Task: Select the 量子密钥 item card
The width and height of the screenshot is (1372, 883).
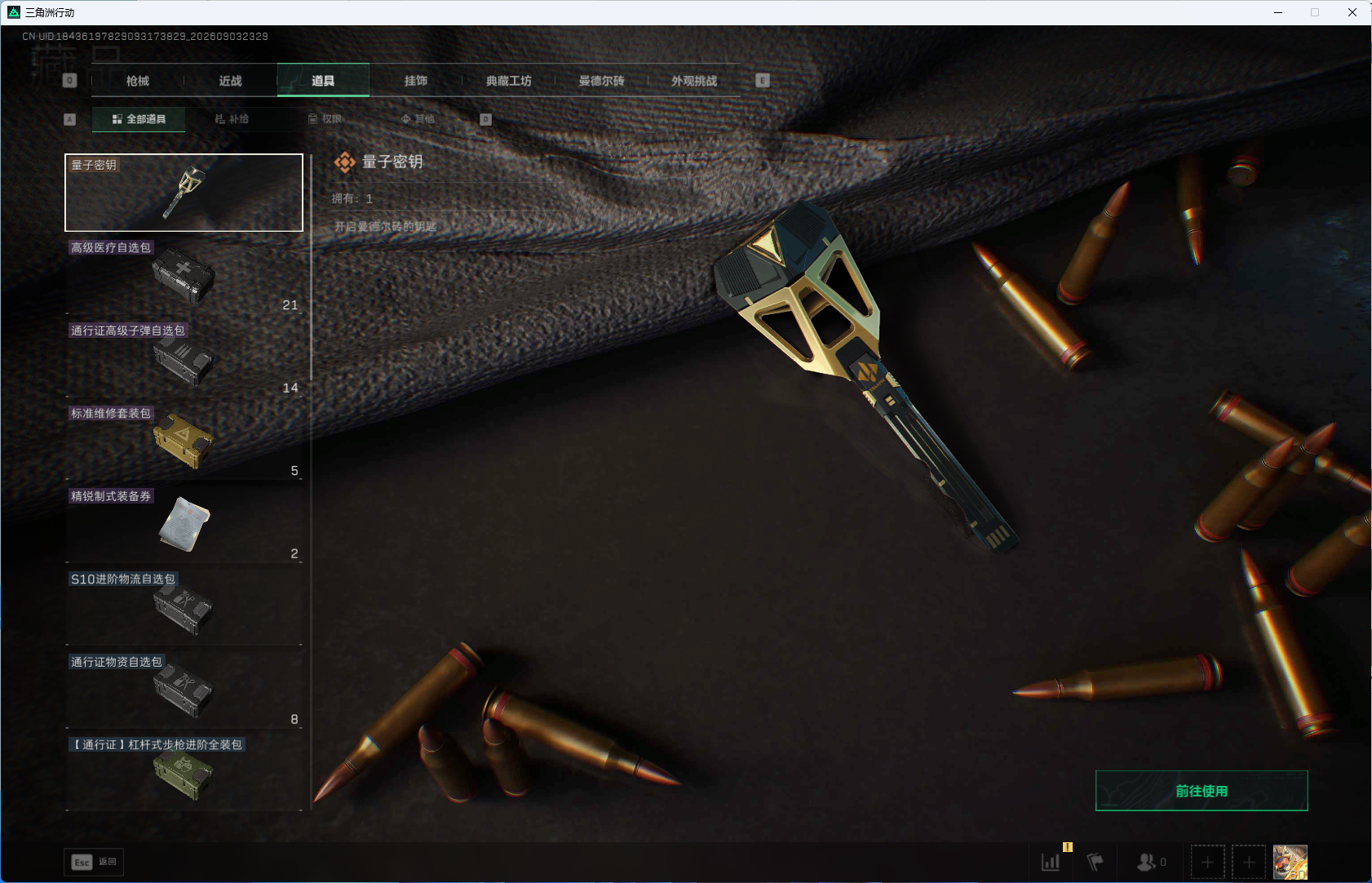Action: pos(184,193)
